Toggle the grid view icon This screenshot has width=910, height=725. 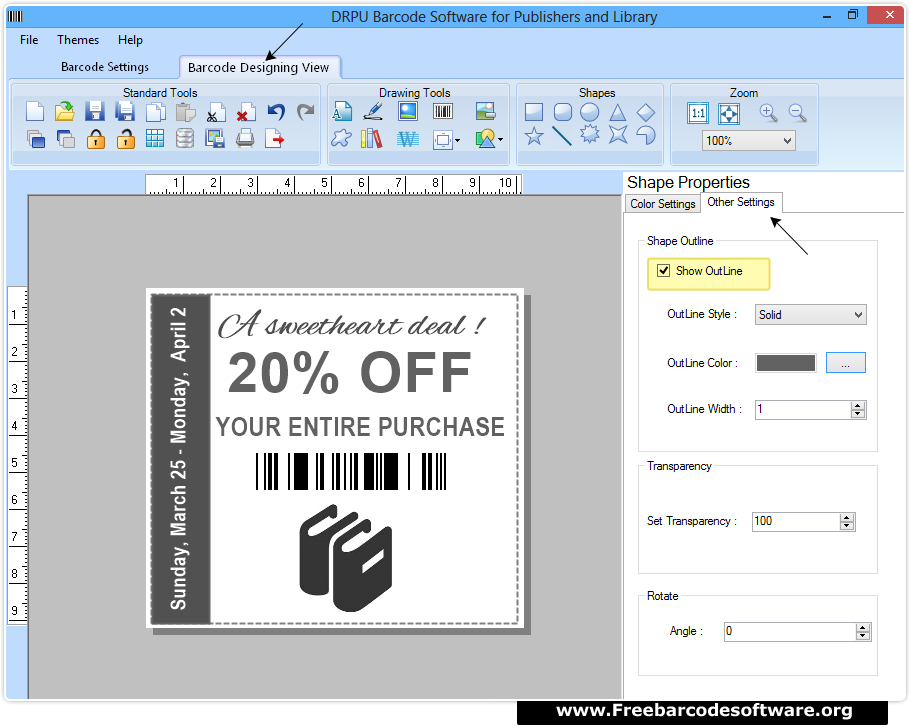155,139
